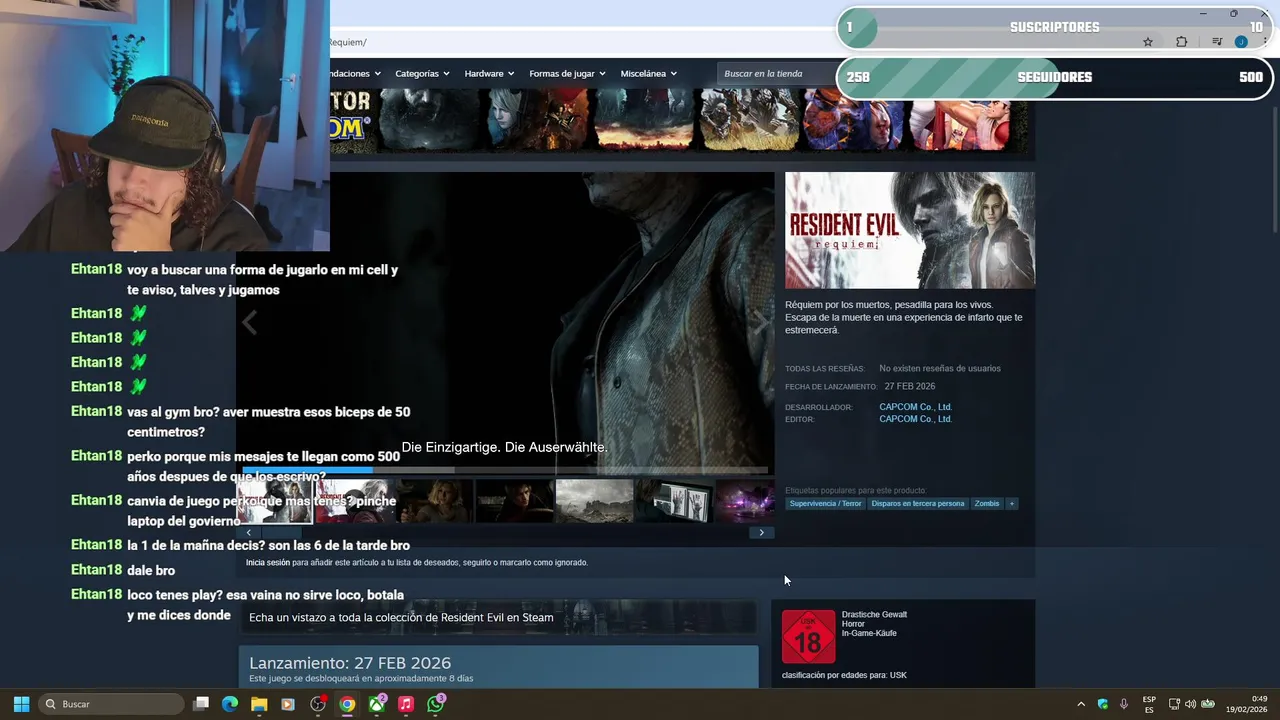This screenshot has height=720, width=1280.
Task: Expand the Formas de jugar menu
Action: (568, 73)
